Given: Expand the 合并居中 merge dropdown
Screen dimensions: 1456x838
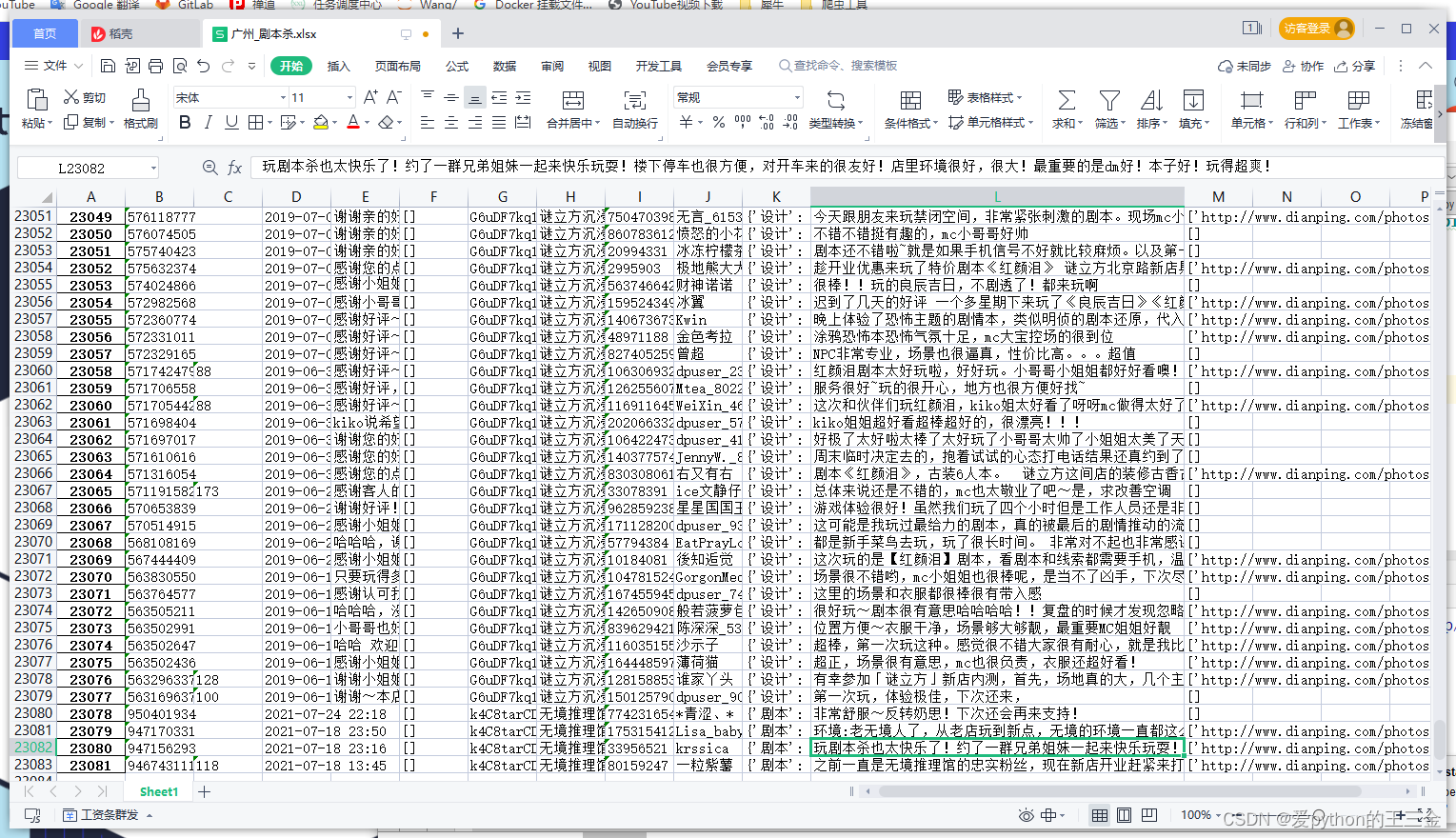Looking at the screenshot, I should pos(598,123).
